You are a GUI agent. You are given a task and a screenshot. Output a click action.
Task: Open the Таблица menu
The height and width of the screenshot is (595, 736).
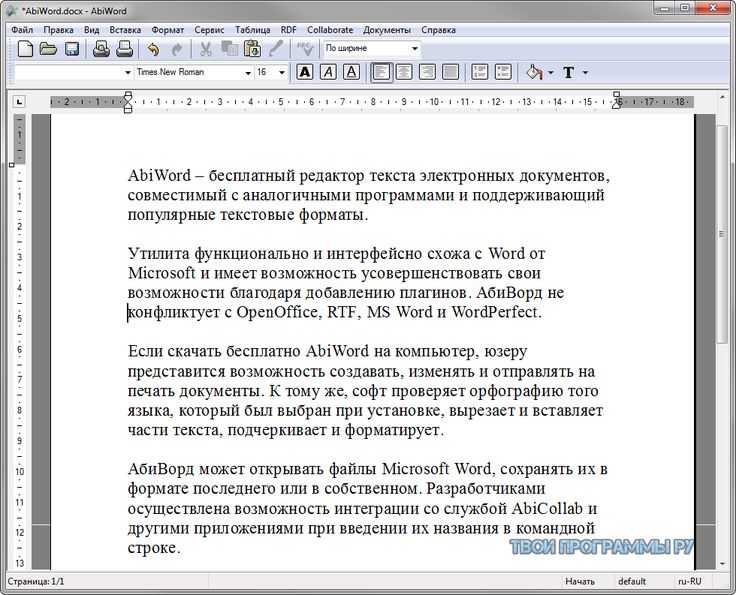click(x=253, y=30)
